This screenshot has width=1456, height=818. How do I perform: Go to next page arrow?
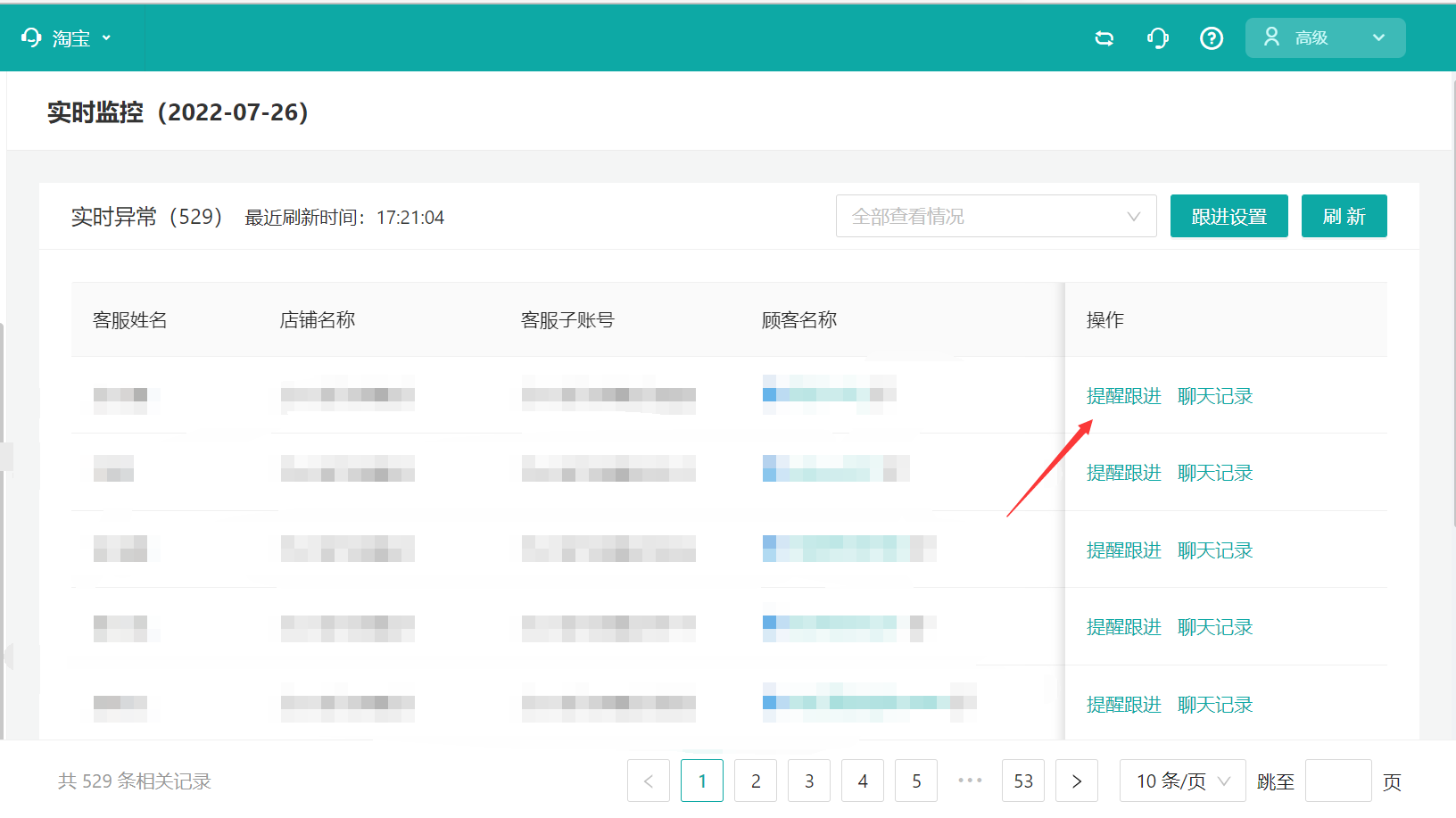point(1077,781)
